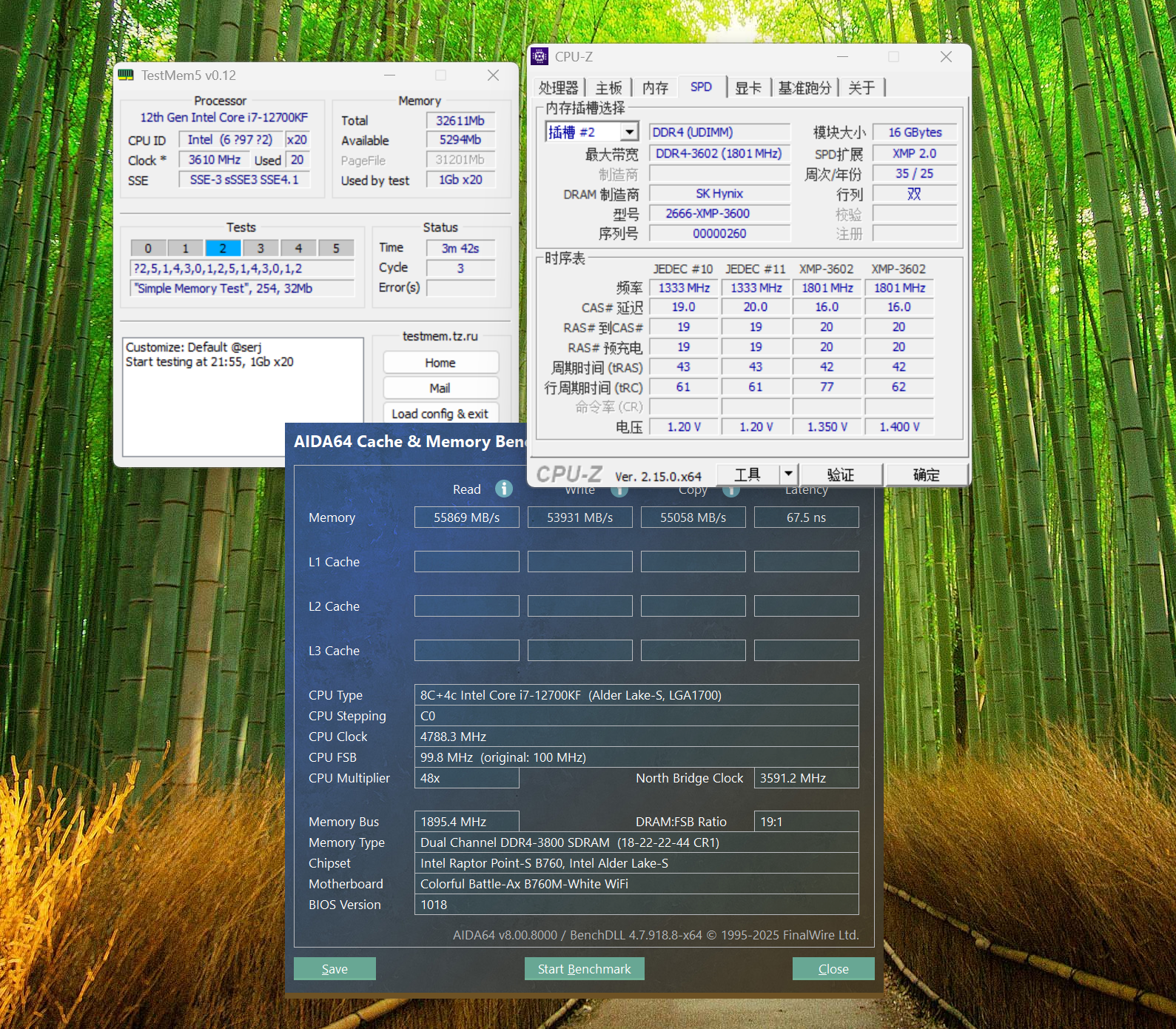
Task: Click the 验证 button in CPU-Z
Action: pyautogui.click(x=841, y=475)
